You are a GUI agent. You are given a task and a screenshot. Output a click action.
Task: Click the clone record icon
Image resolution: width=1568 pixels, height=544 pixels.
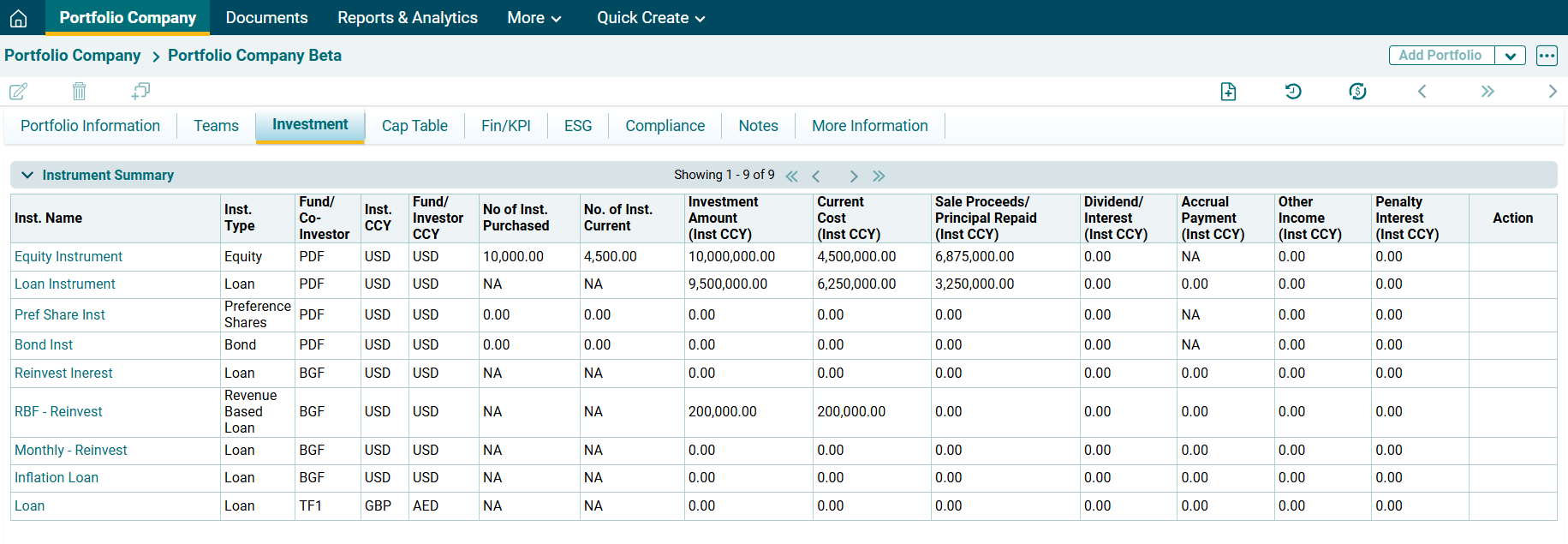[140, 91]
